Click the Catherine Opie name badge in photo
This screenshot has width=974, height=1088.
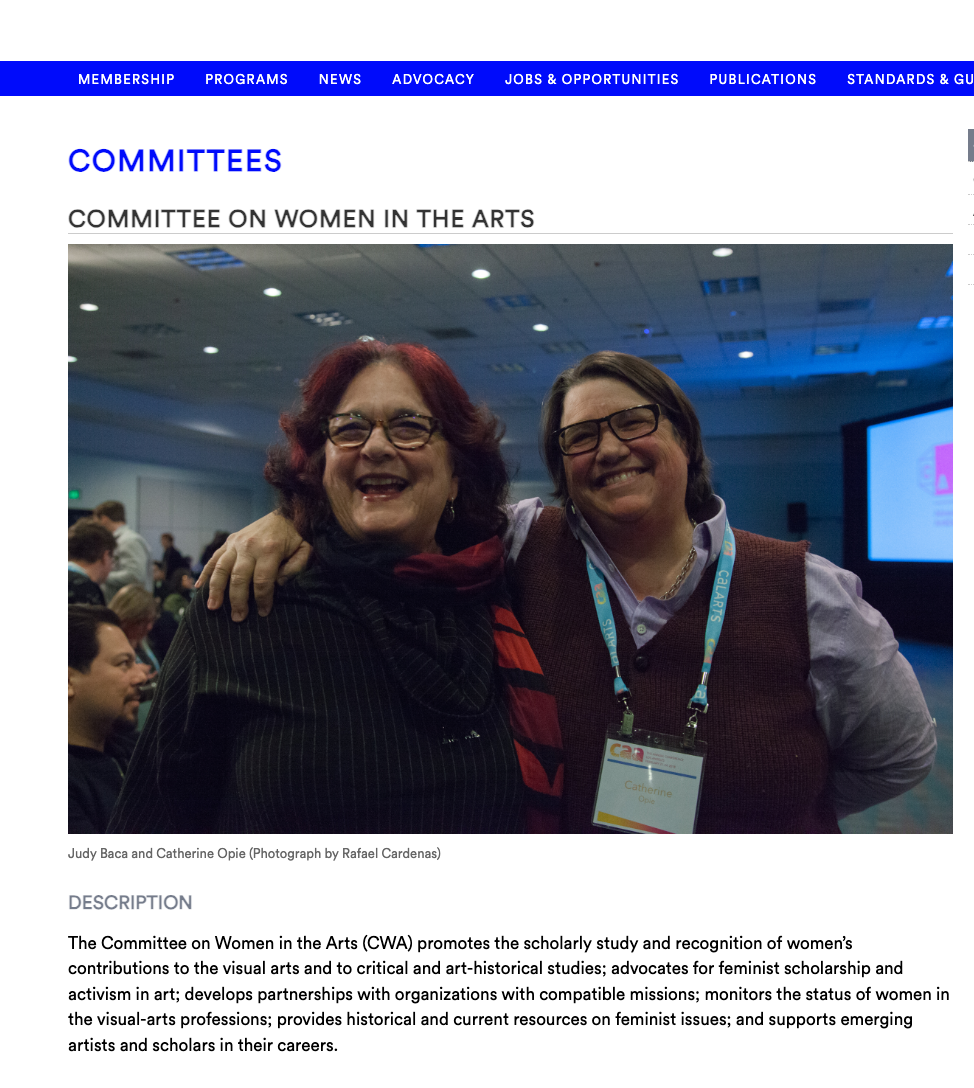click(x=649, y=781)
